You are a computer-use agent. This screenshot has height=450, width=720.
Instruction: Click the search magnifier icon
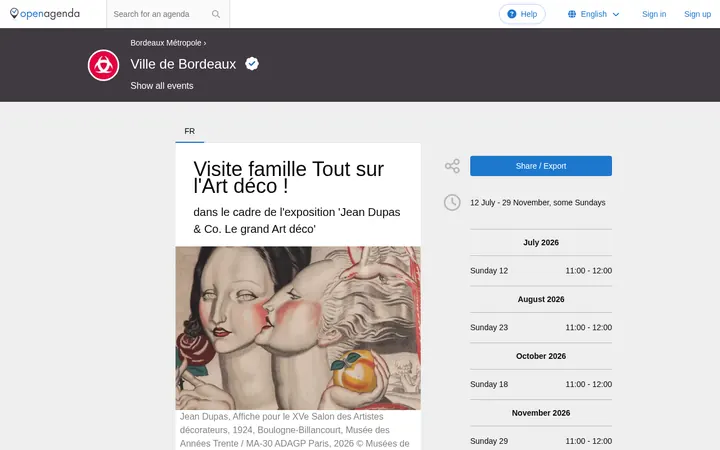coord(216,14)
